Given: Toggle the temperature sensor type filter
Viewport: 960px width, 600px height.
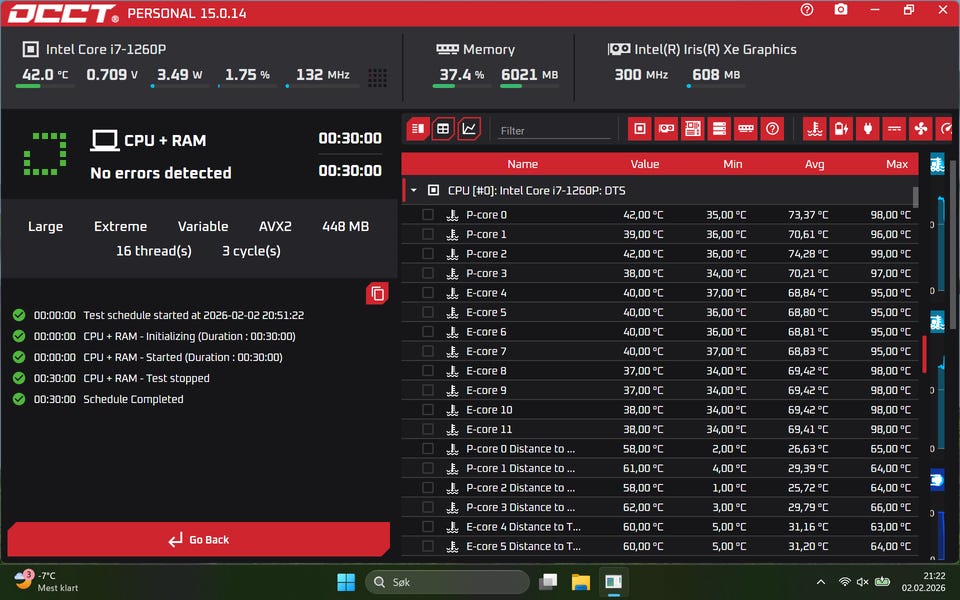Looking at the screenshot, I should pos(815,129).
